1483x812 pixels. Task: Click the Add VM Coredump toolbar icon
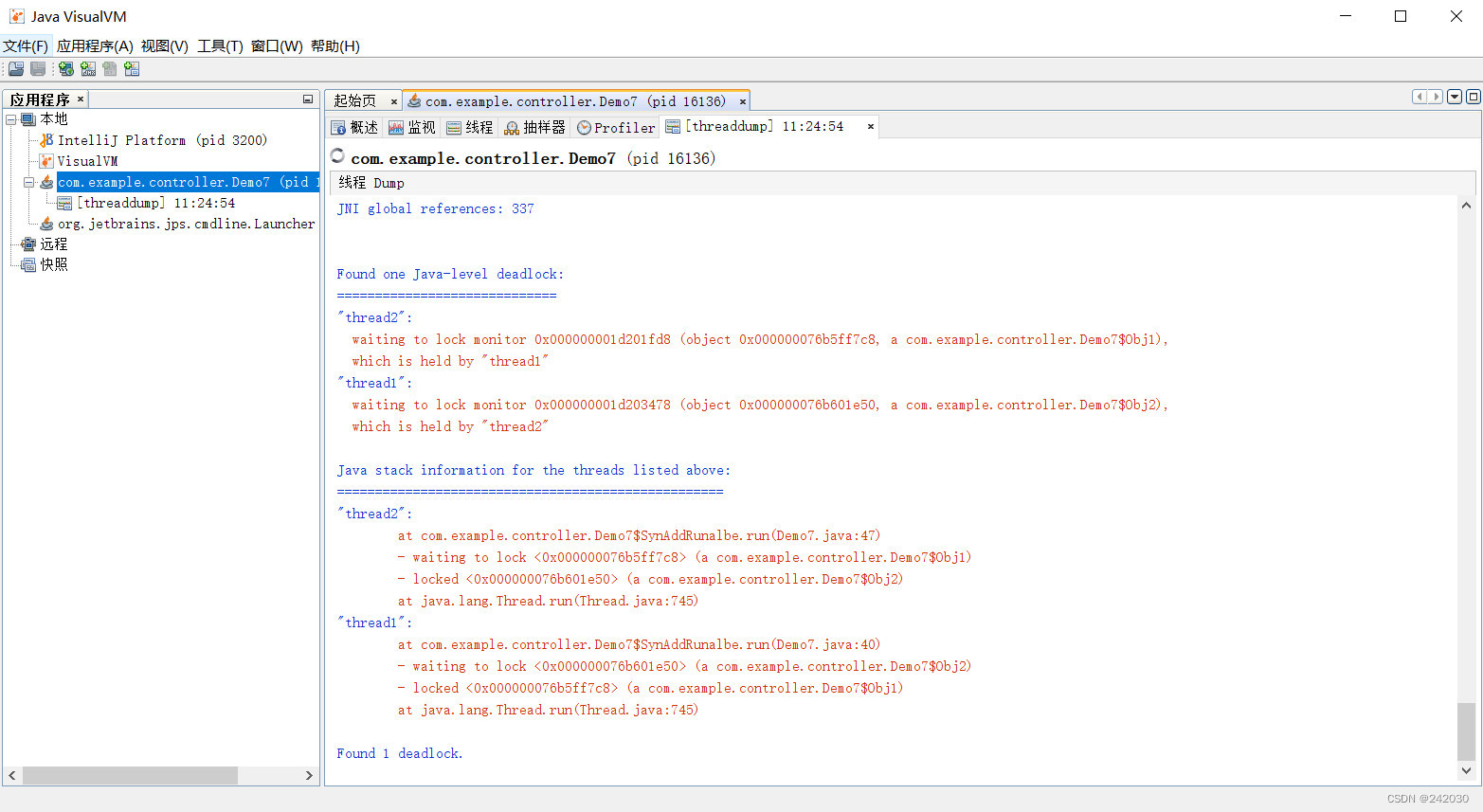(110, 69)
